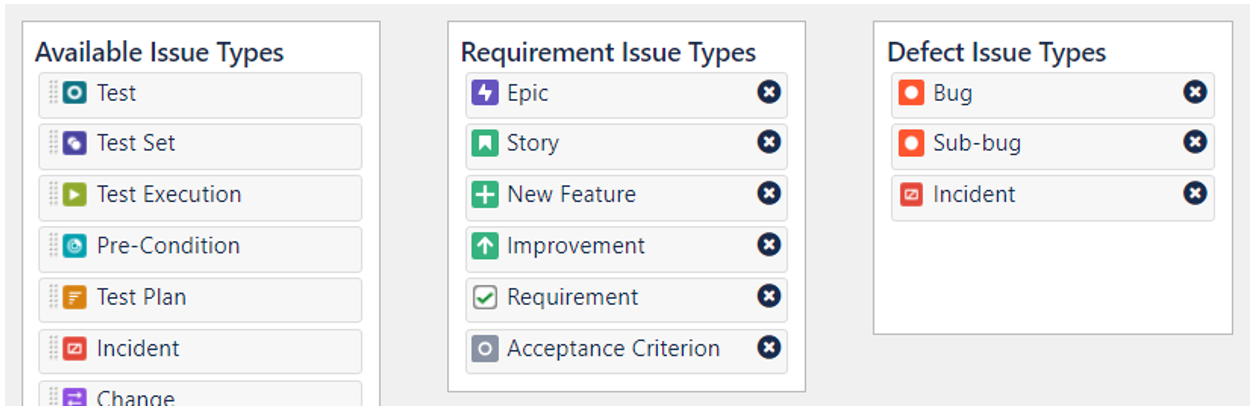Click the Pre-Condition icon
Viewport: 1250px width, 408px height.
point(74,246)
